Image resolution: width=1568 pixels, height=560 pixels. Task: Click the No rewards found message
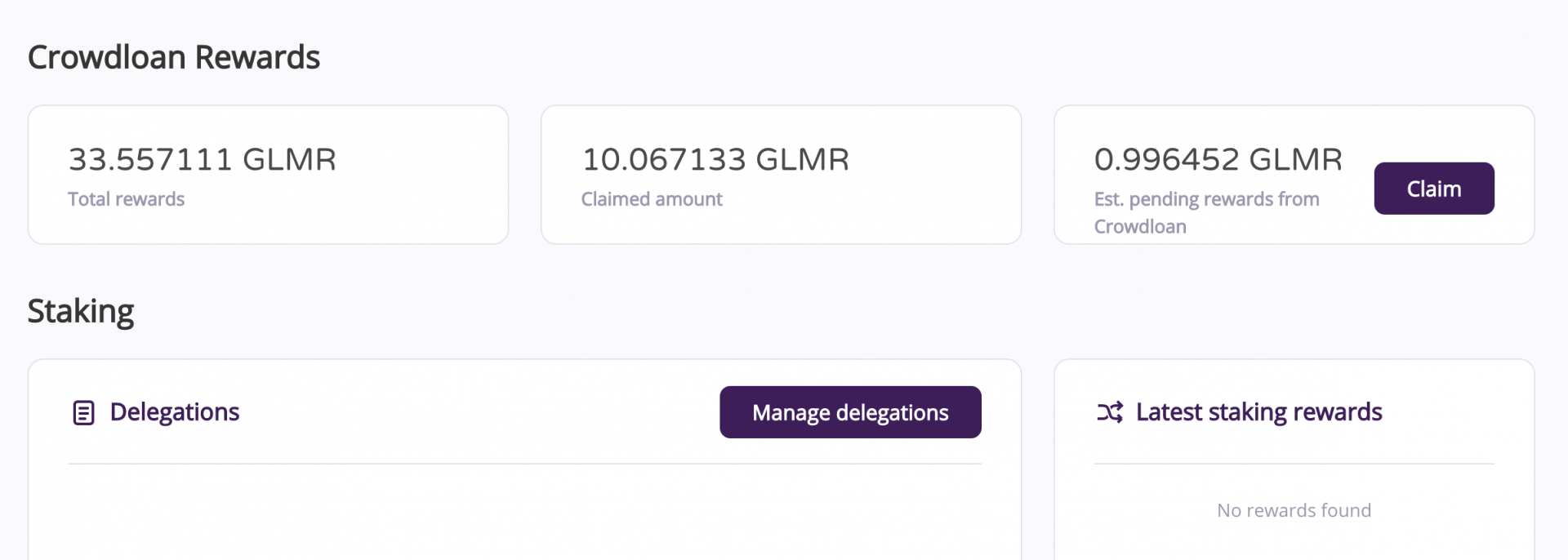click(x=1294, y=509)
